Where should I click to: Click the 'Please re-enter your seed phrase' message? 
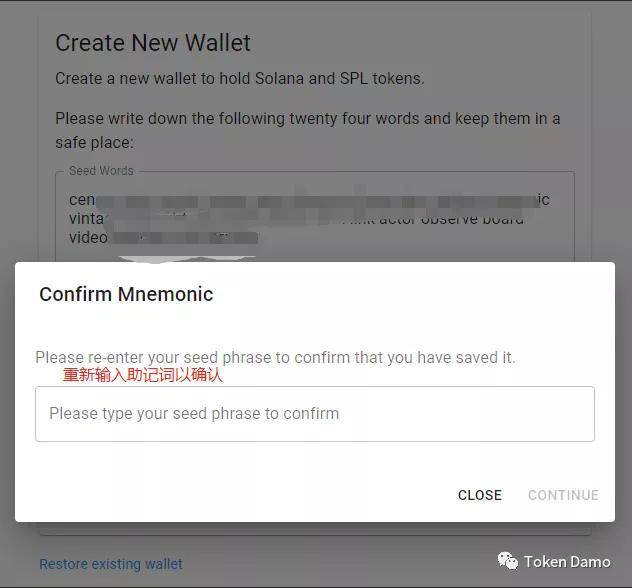(x=275, y=357)
